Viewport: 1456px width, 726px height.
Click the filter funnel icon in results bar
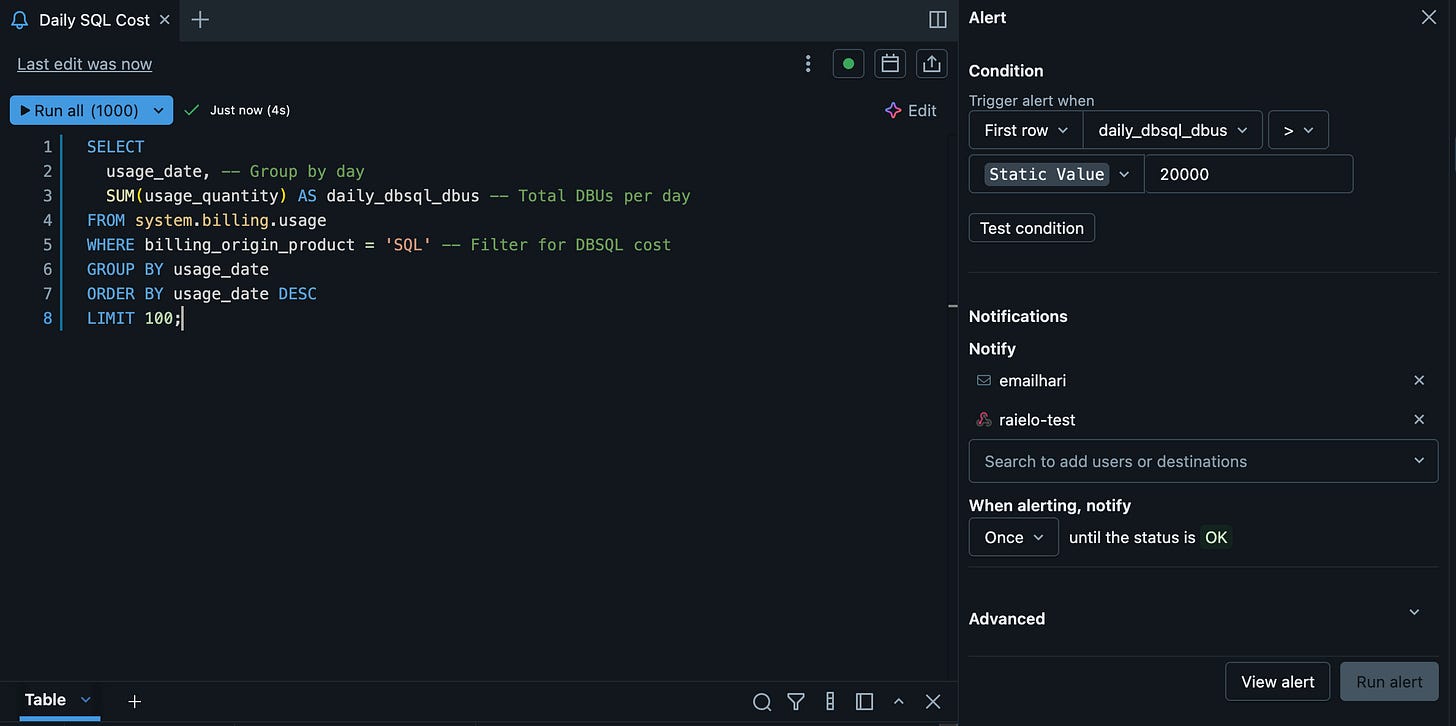point(796,702)
